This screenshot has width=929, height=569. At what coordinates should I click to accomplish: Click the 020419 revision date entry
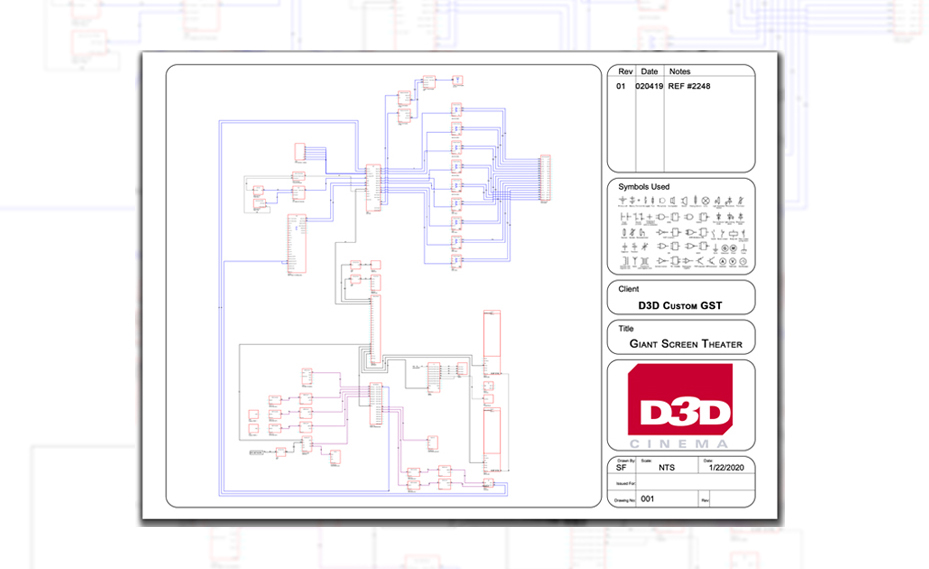(x=649, y=87)
